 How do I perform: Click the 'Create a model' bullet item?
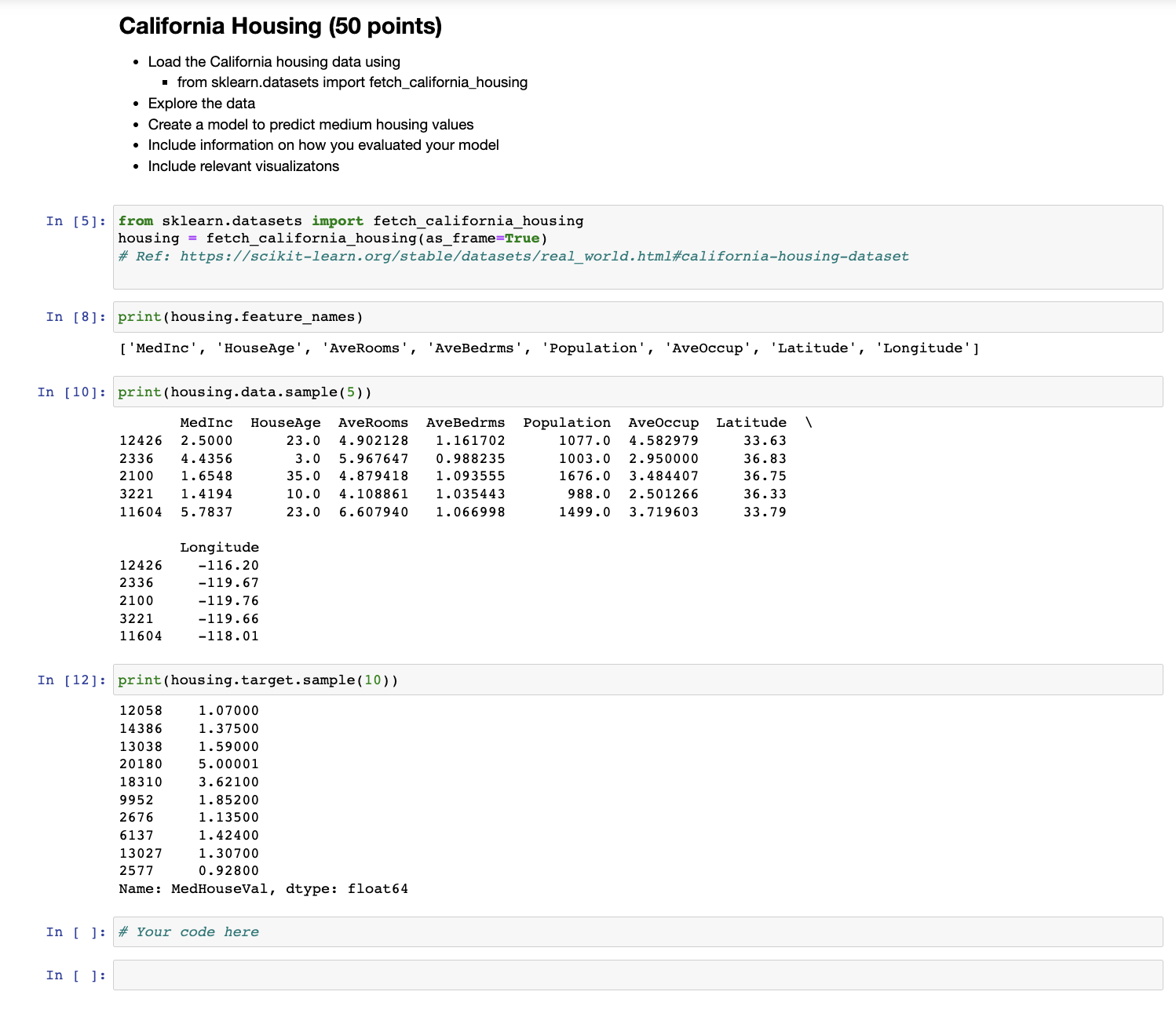[310, 124]
